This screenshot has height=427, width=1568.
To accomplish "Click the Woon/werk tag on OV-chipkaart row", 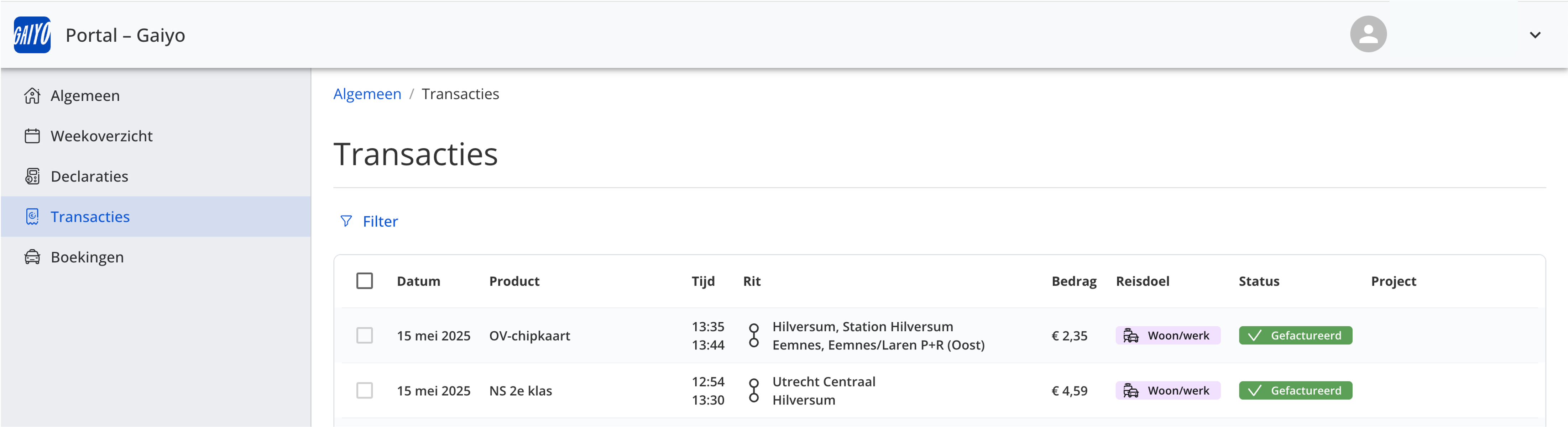I will click(x=1167, y=336).
